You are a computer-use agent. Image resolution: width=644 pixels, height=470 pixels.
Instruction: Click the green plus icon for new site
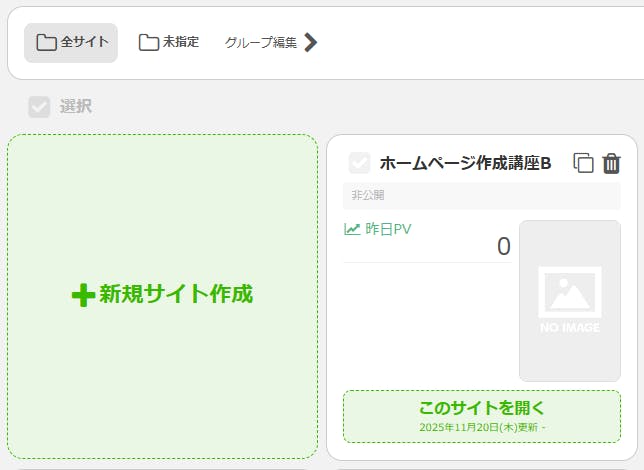[83, 295]
